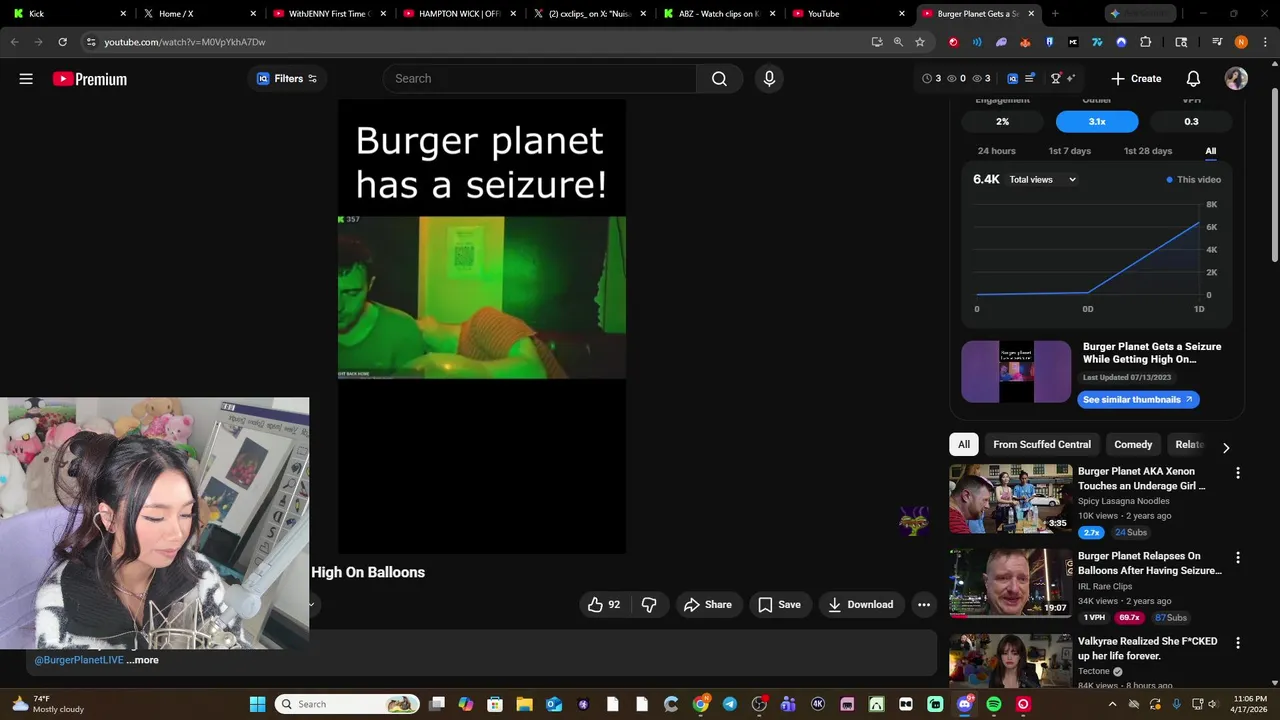The width and height of the screenshot is (1280, 720).
Task: Open the taskbar weather widget 74°F
Action: pos(48,704)
